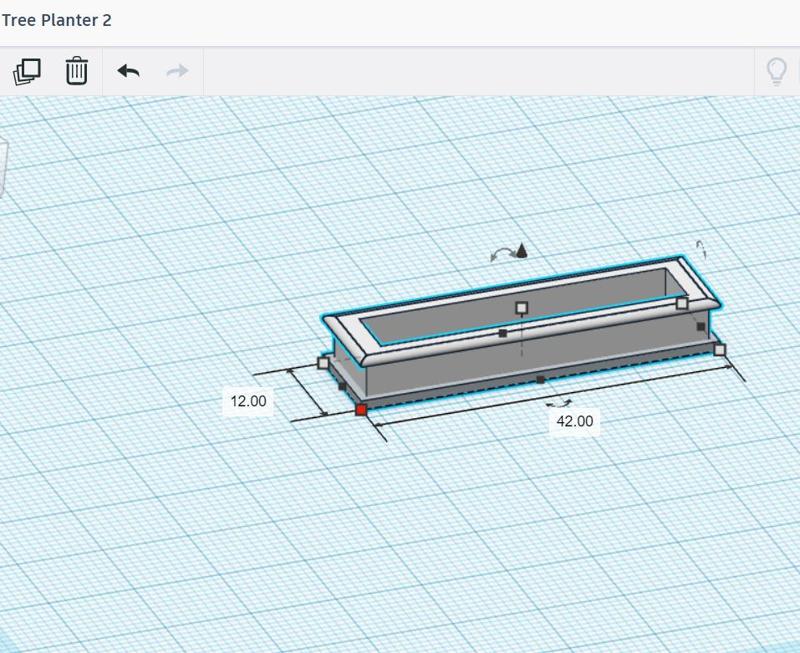
Task: Click the greyed Redo arrow icon
Action: point(178,71)
